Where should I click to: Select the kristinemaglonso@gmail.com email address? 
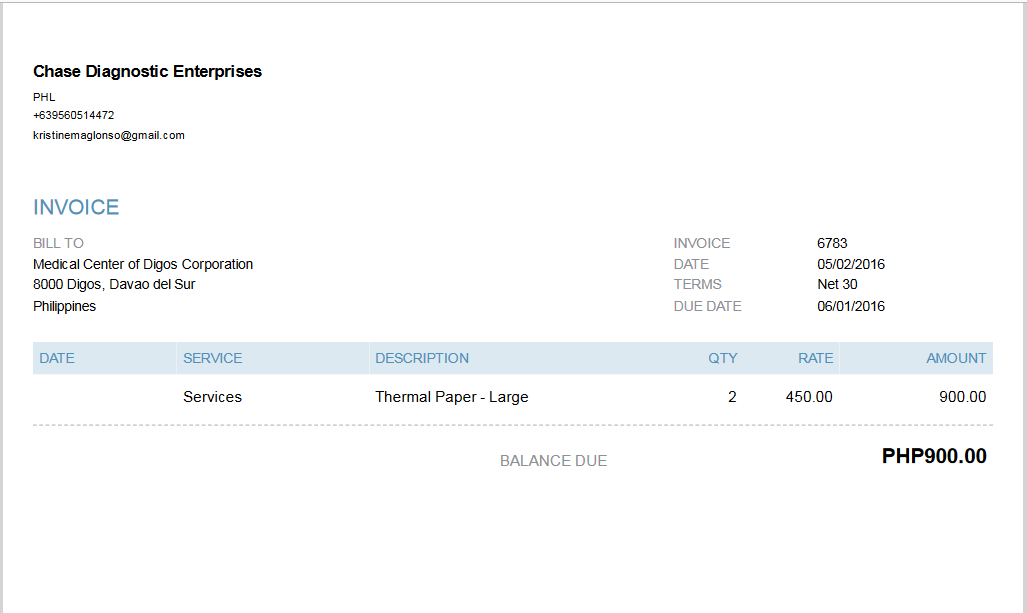point(109,136)
